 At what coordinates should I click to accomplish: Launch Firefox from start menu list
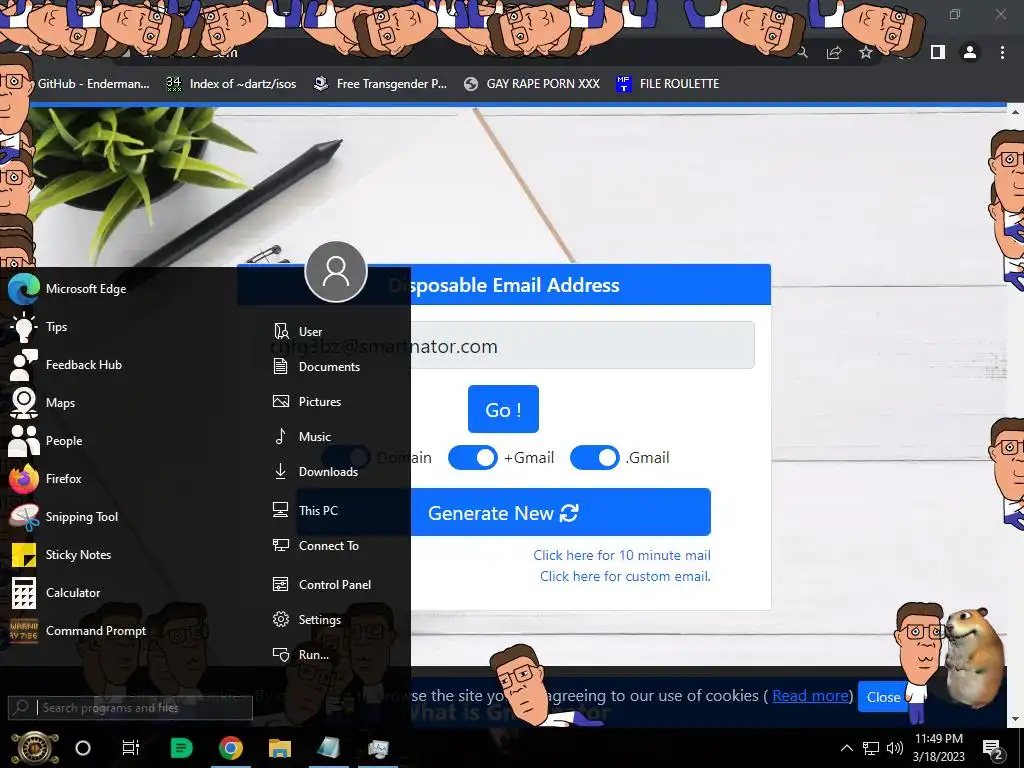(x=46, y=479)
